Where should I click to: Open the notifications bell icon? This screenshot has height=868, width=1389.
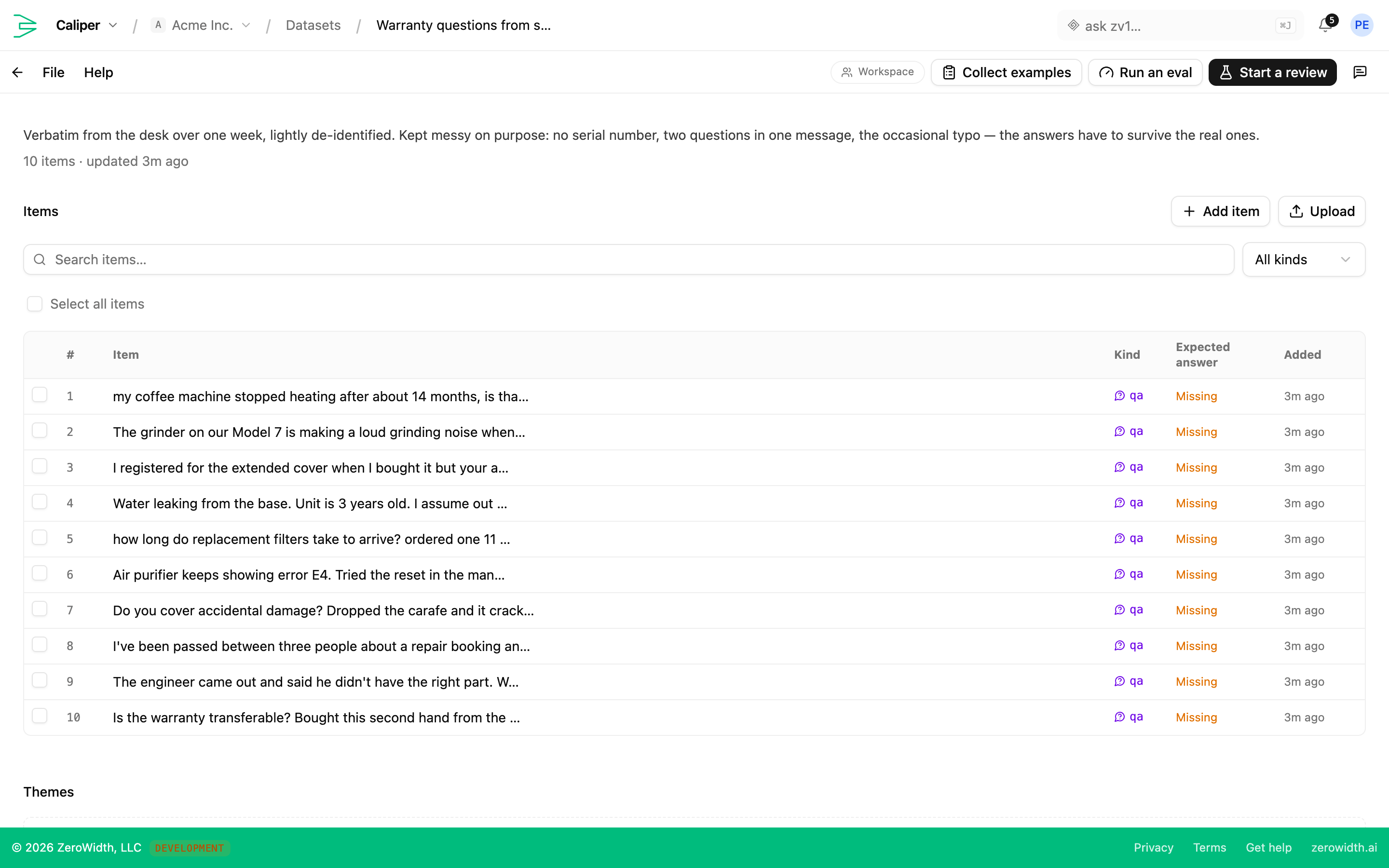tap(1325, 25)
